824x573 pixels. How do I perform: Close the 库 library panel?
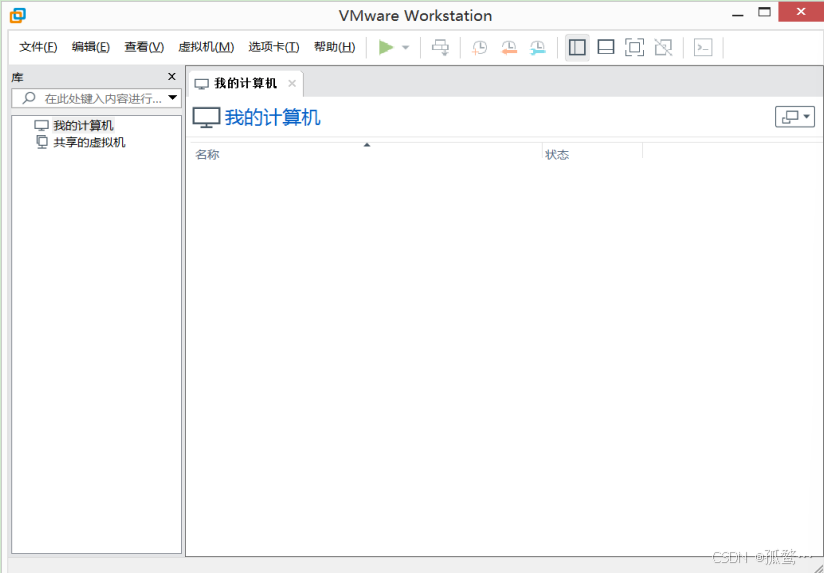coord(172,77)
